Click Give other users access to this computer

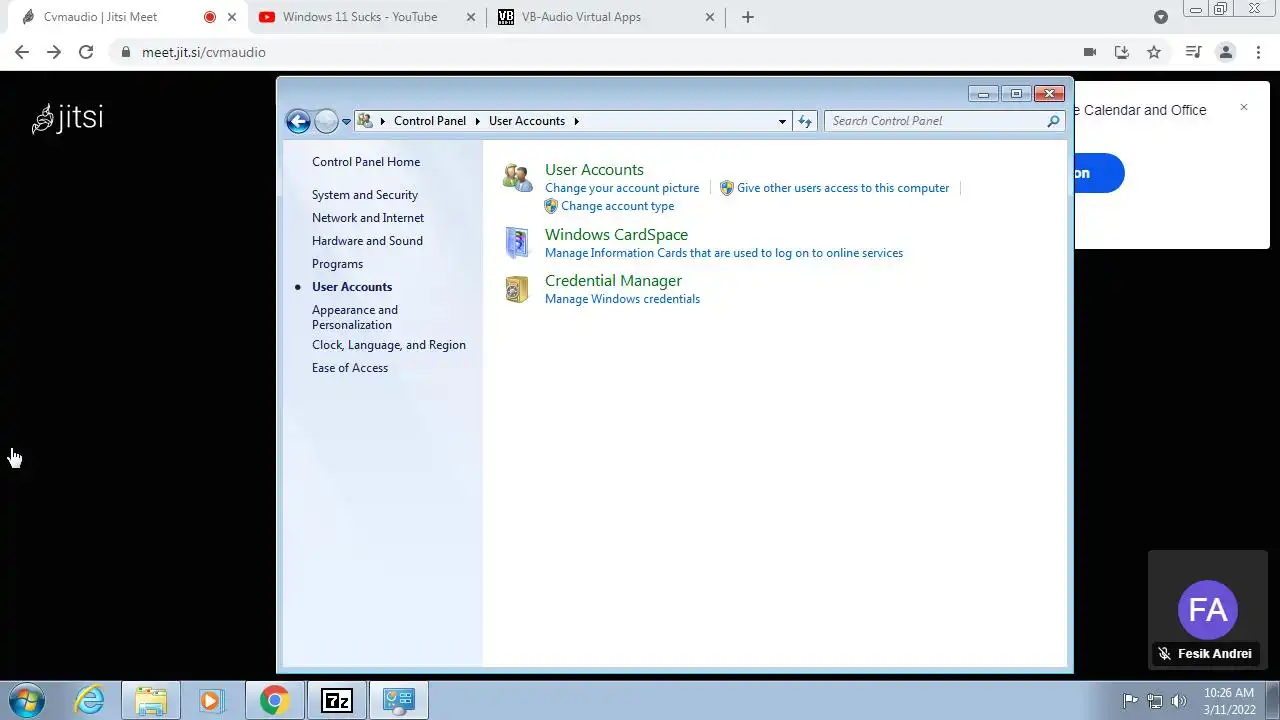coord(843,188)
